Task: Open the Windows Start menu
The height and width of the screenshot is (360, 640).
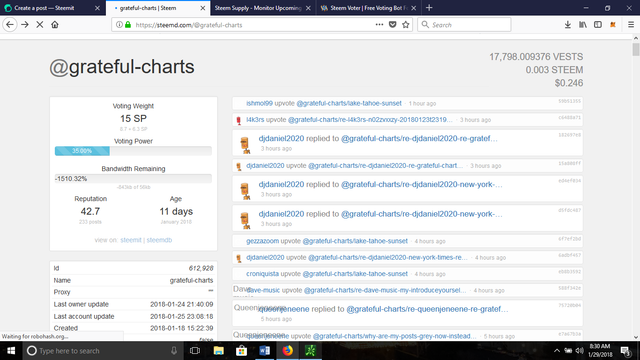Action: [11, 351]
